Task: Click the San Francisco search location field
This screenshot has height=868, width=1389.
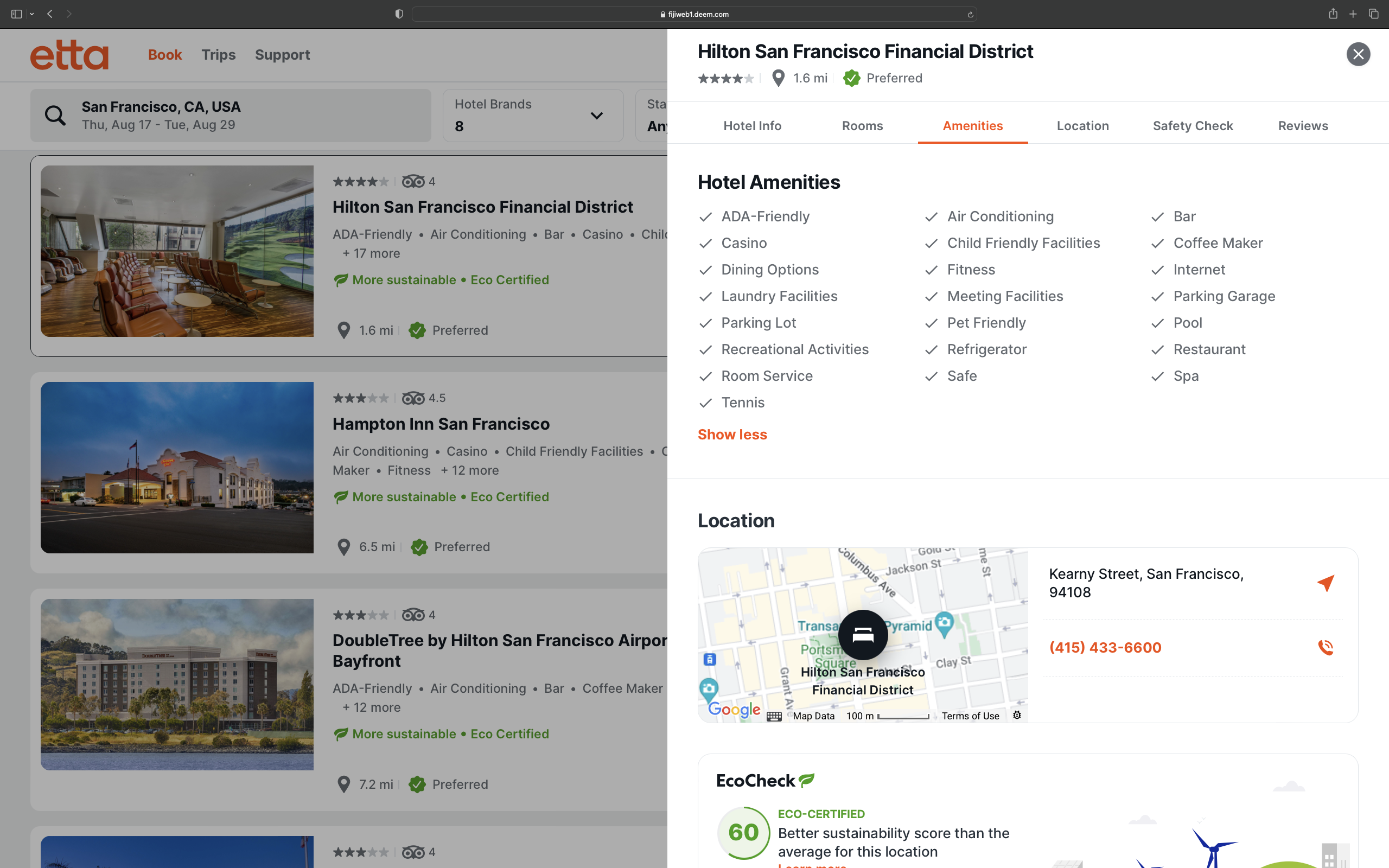Action: [x=231, y=116]
